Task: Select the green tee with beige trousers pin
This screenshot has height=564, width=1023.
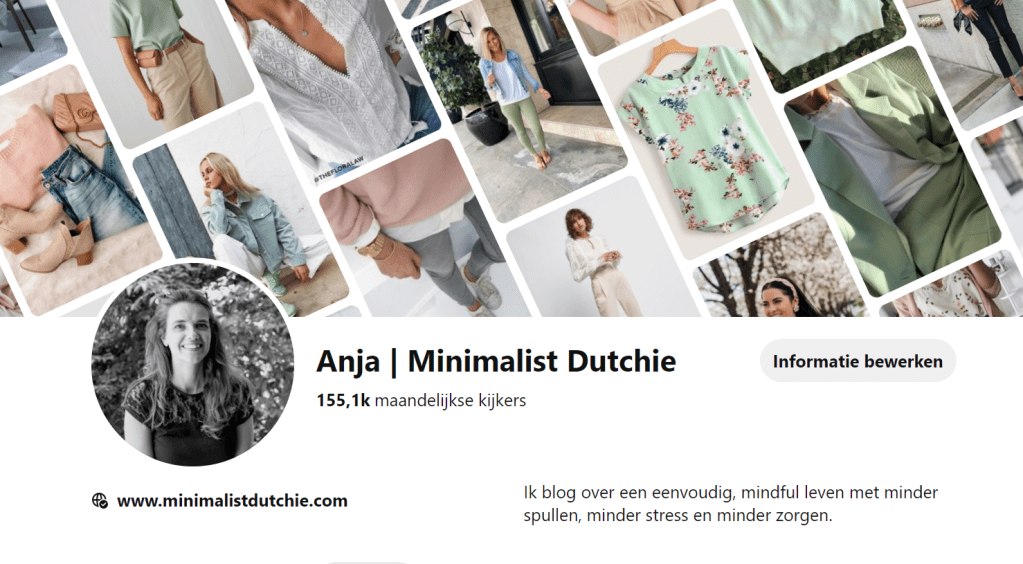Action: point(157,65)
